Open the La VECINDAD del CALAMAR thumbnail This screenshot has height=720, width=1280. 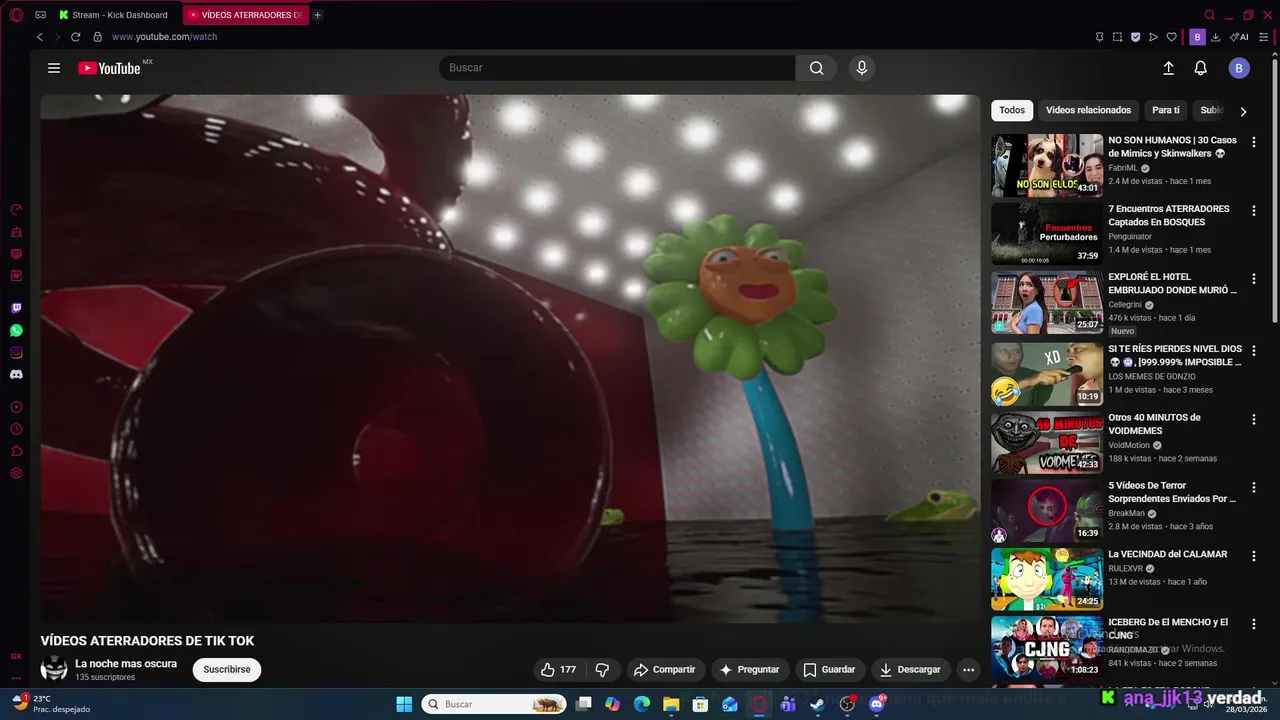[1047, 579]
